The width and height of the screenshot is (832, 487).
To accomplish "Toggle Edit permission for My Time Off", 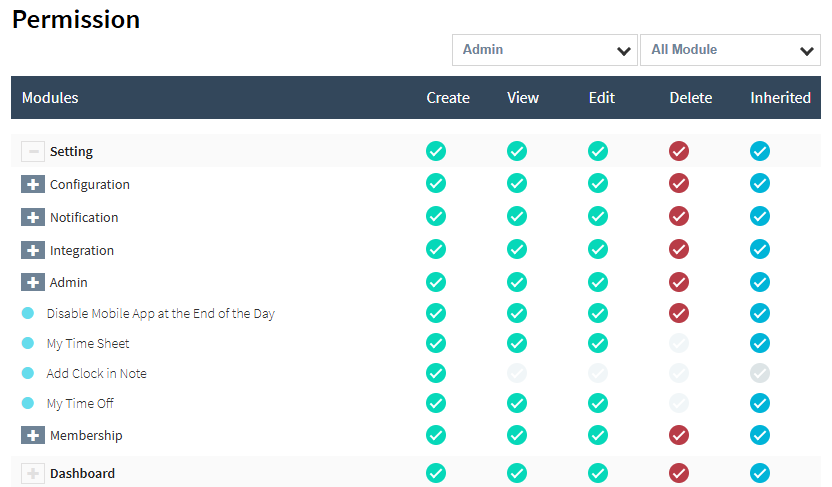I will (598, 403).
